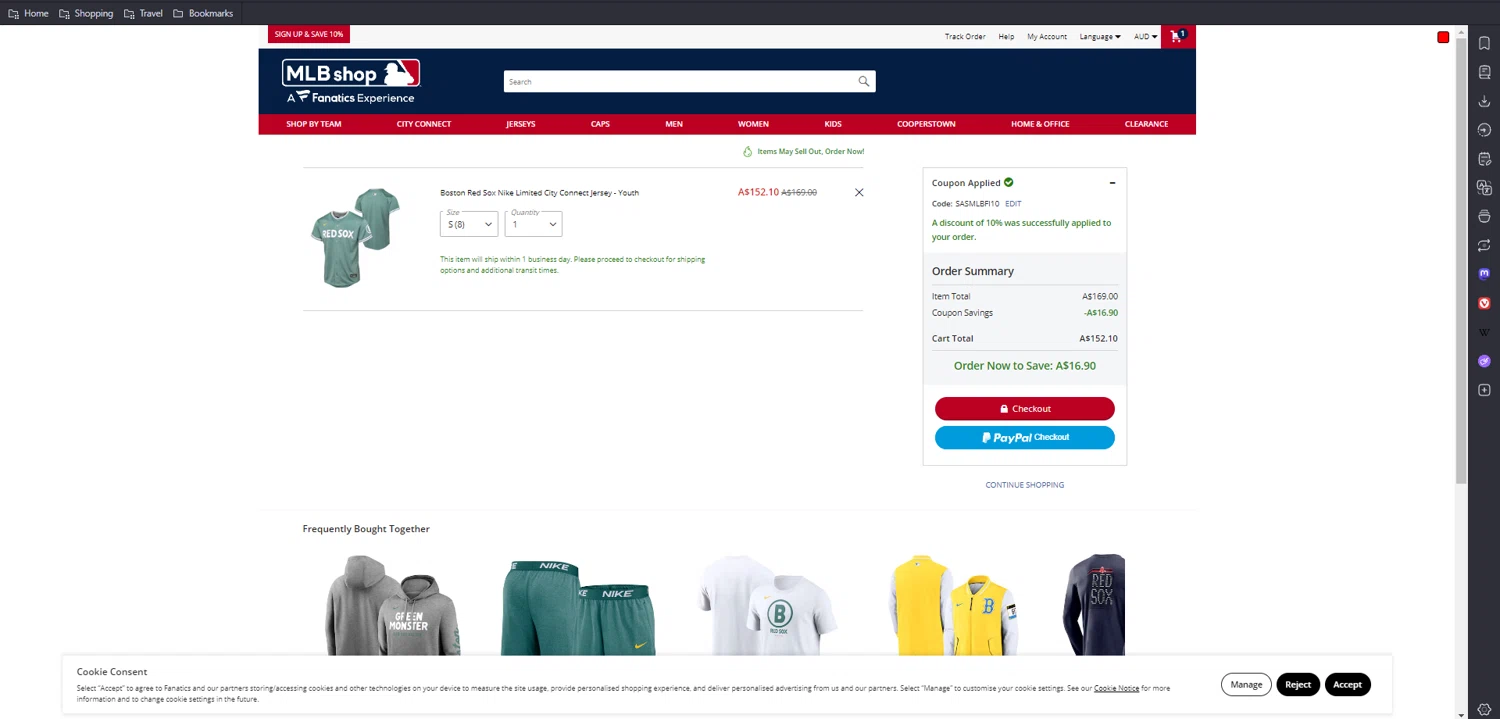View the yellow Boston jacket product
The height and width of the screenshot is (719, 1500).
tap(956, 605)
